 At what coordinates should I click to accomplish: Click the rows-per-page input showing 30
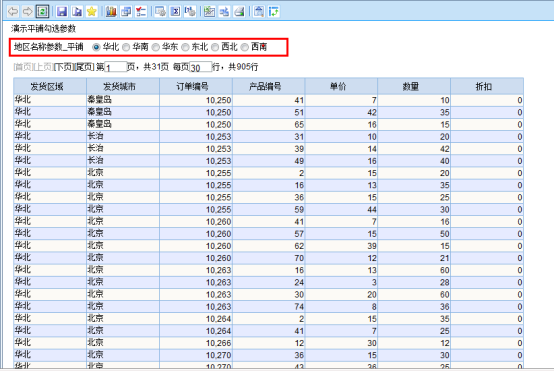(x=201, y=67)
